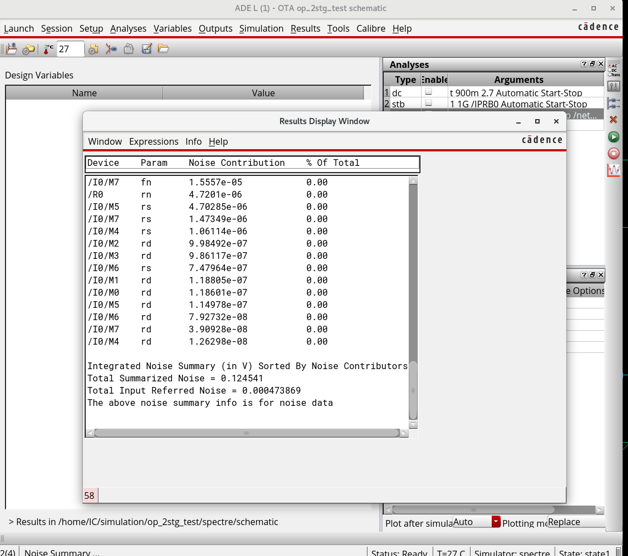628x556 pixels.
Task: Close the lower right panel X icon
Action: pos(601,275)
